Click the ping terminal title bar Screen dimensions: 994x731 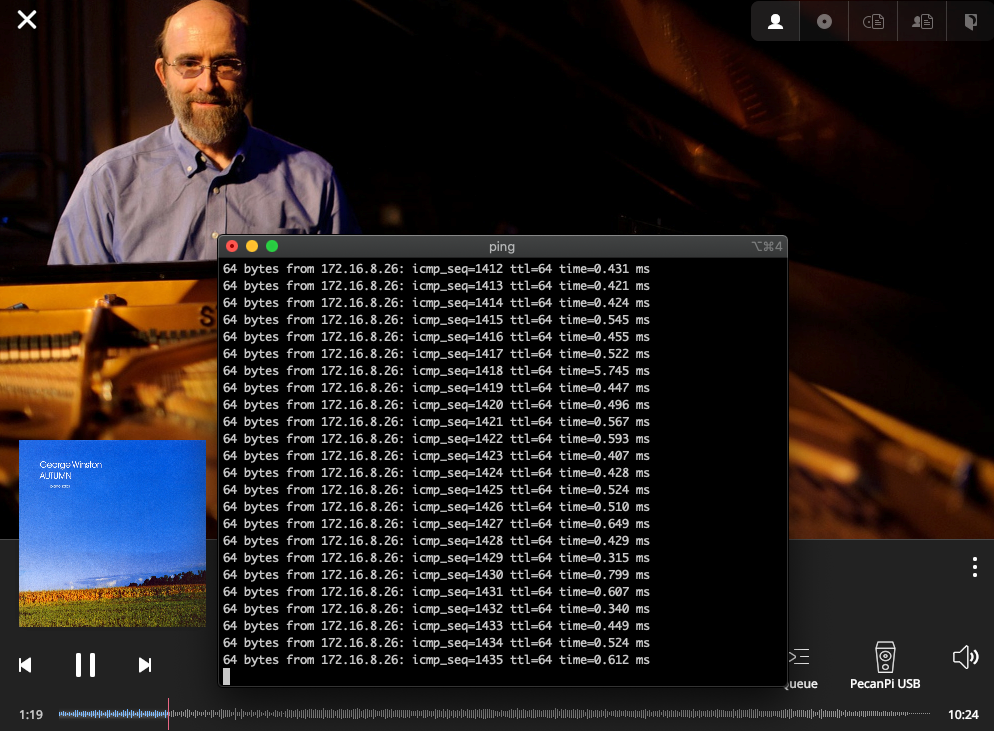coord(502,246)
